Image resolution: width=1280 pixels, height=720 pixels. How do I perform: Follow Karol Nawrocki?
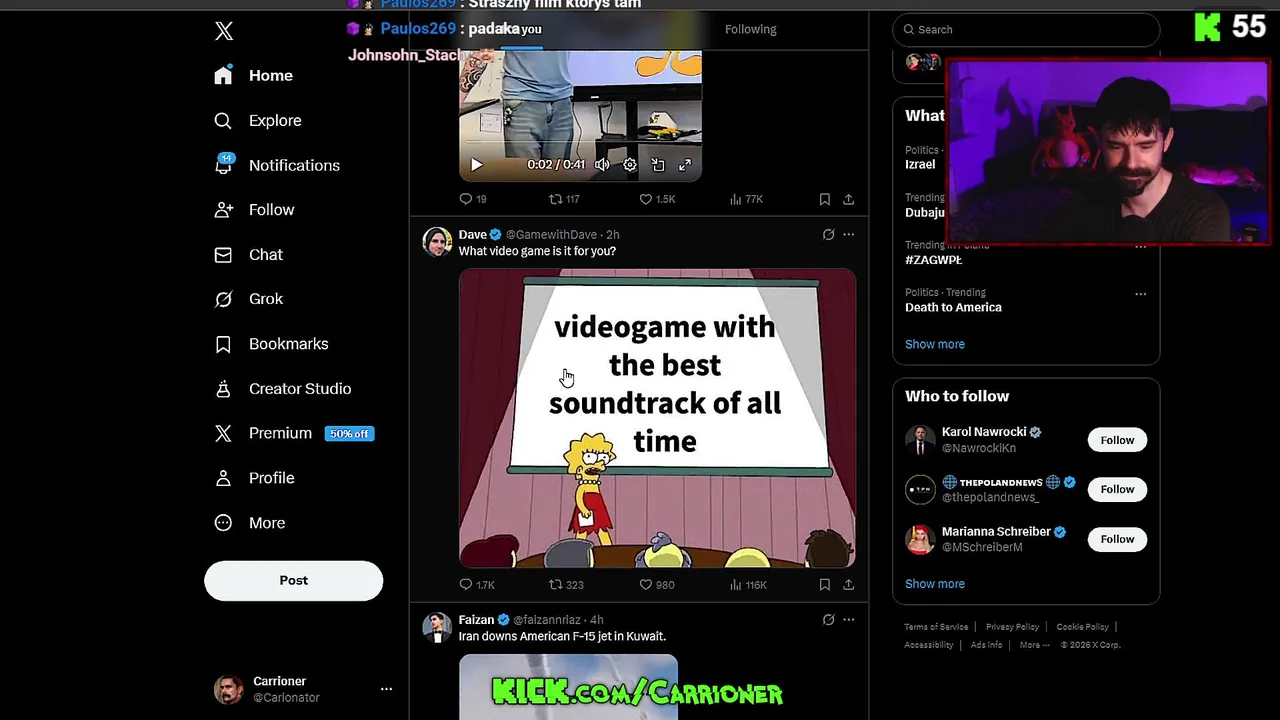1117,440
